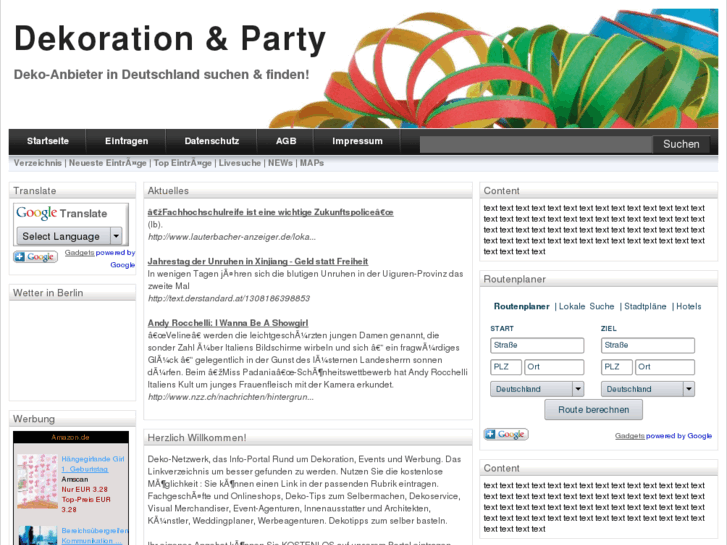
Task: Open the Impressum page
Action: pyautogui.click(x=357, y=141)
